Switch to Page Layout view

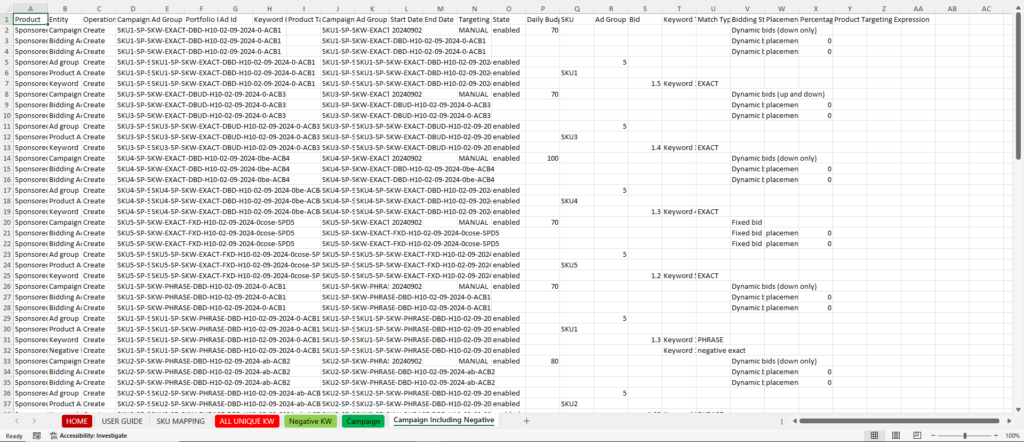click(x=896, y=436)
